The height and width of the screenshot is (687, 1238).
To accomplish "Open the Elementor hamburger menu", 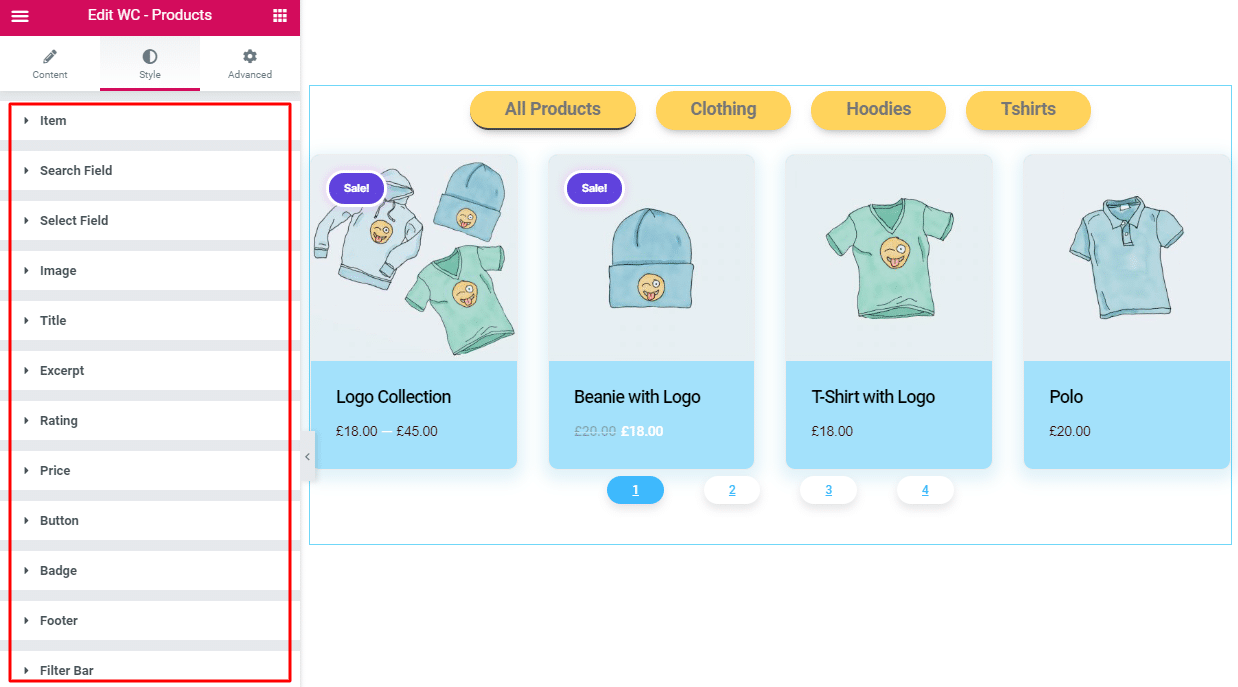I will [x=20, y=16].
